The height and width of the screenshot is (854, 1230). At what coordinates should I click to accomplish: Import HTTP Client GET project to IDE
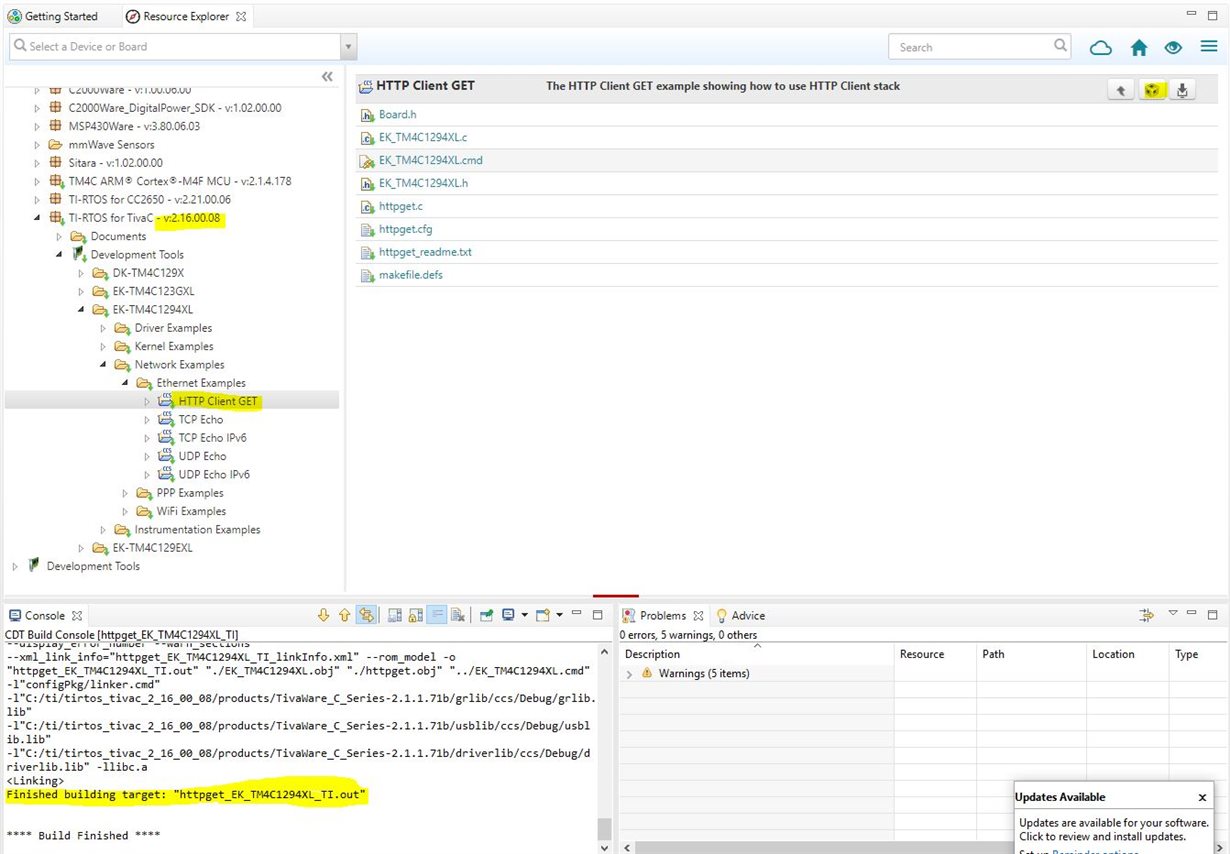(x=1152, y=90)
